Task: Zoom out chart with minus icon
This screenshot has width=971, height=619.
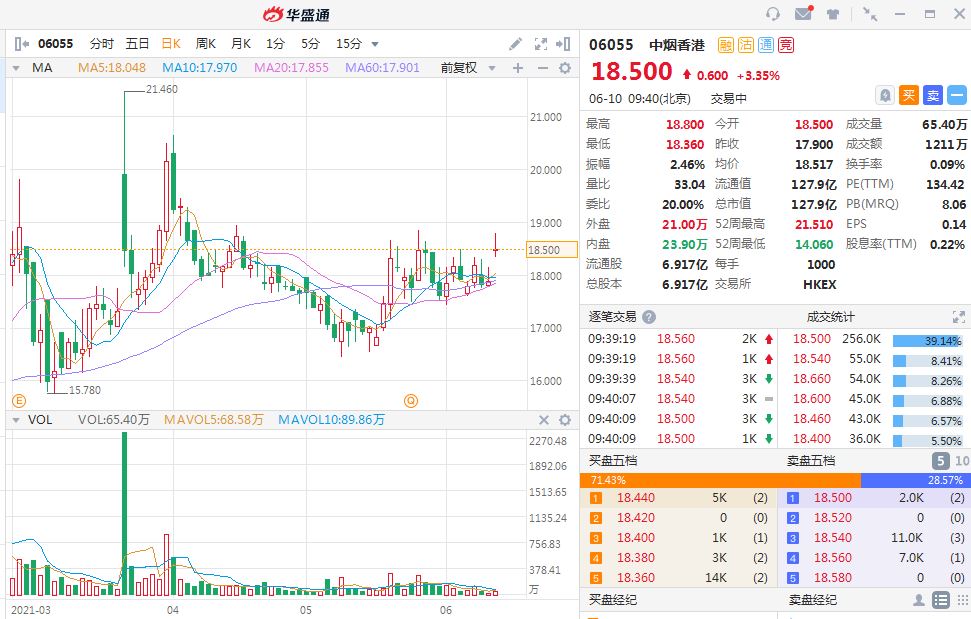Action: [542, 67]
